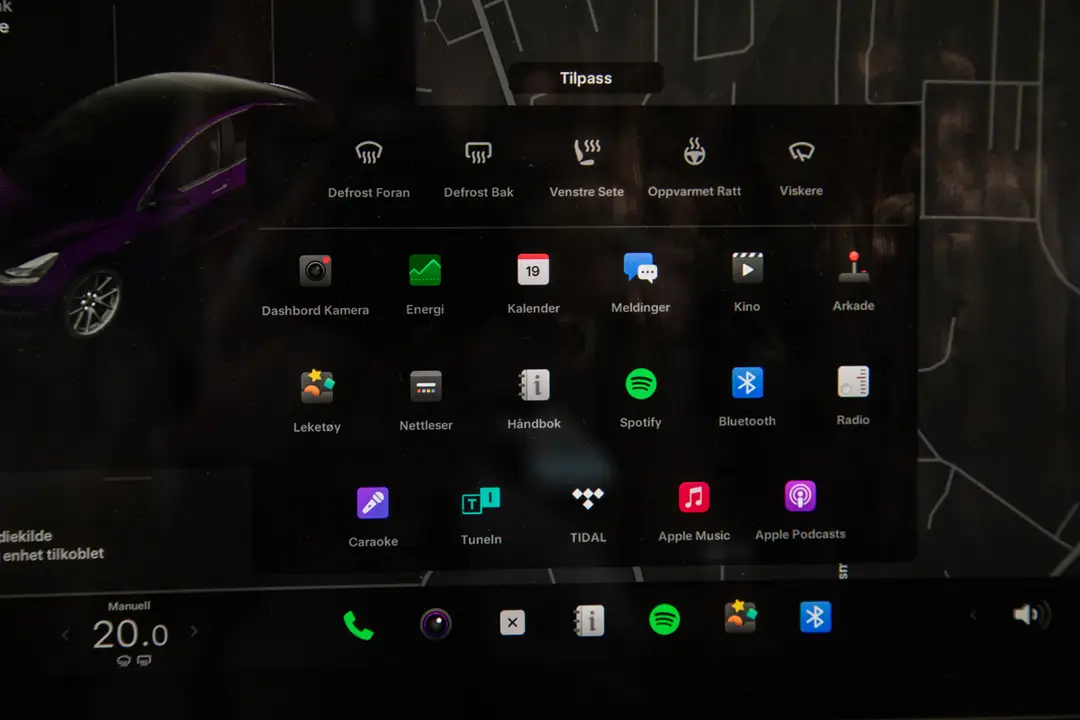Activate Viskere wiper control
1080x720 pixels.
tap(801, 167)
